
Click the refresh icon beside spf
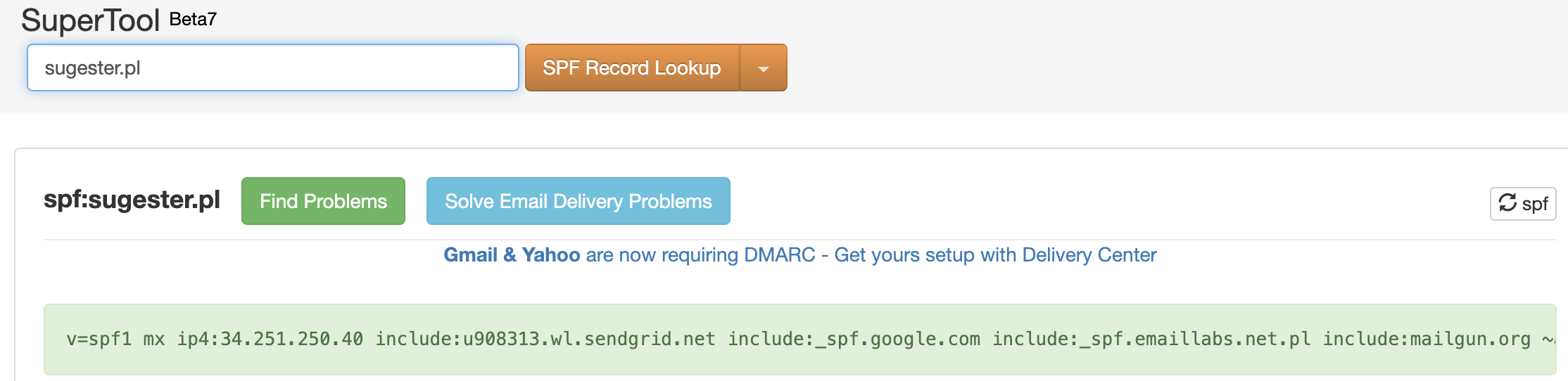pyautogui.click(x=1507, y=203)
